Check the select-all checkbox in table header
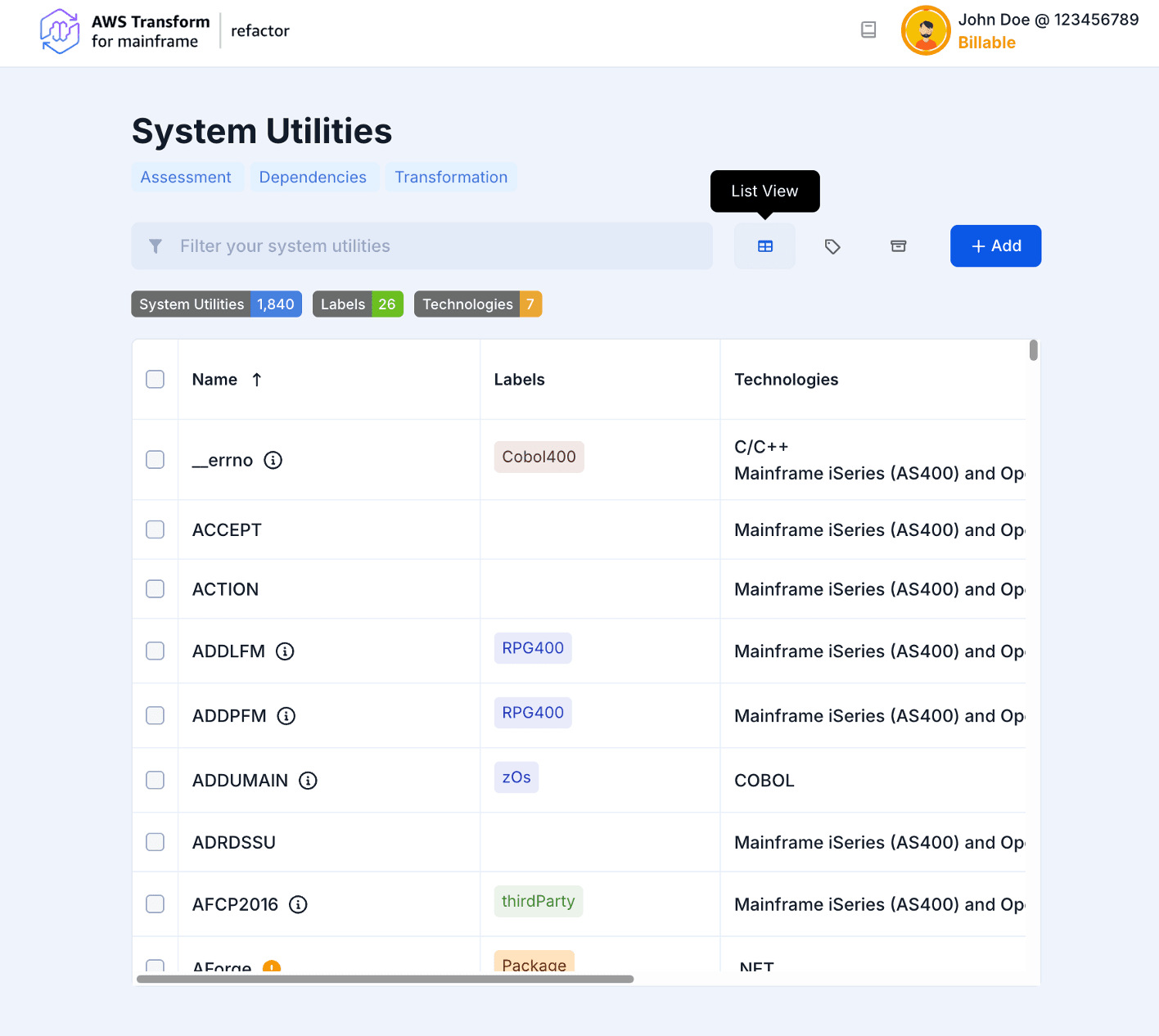Screen dimensions: 1159x1036 point(155,379)
